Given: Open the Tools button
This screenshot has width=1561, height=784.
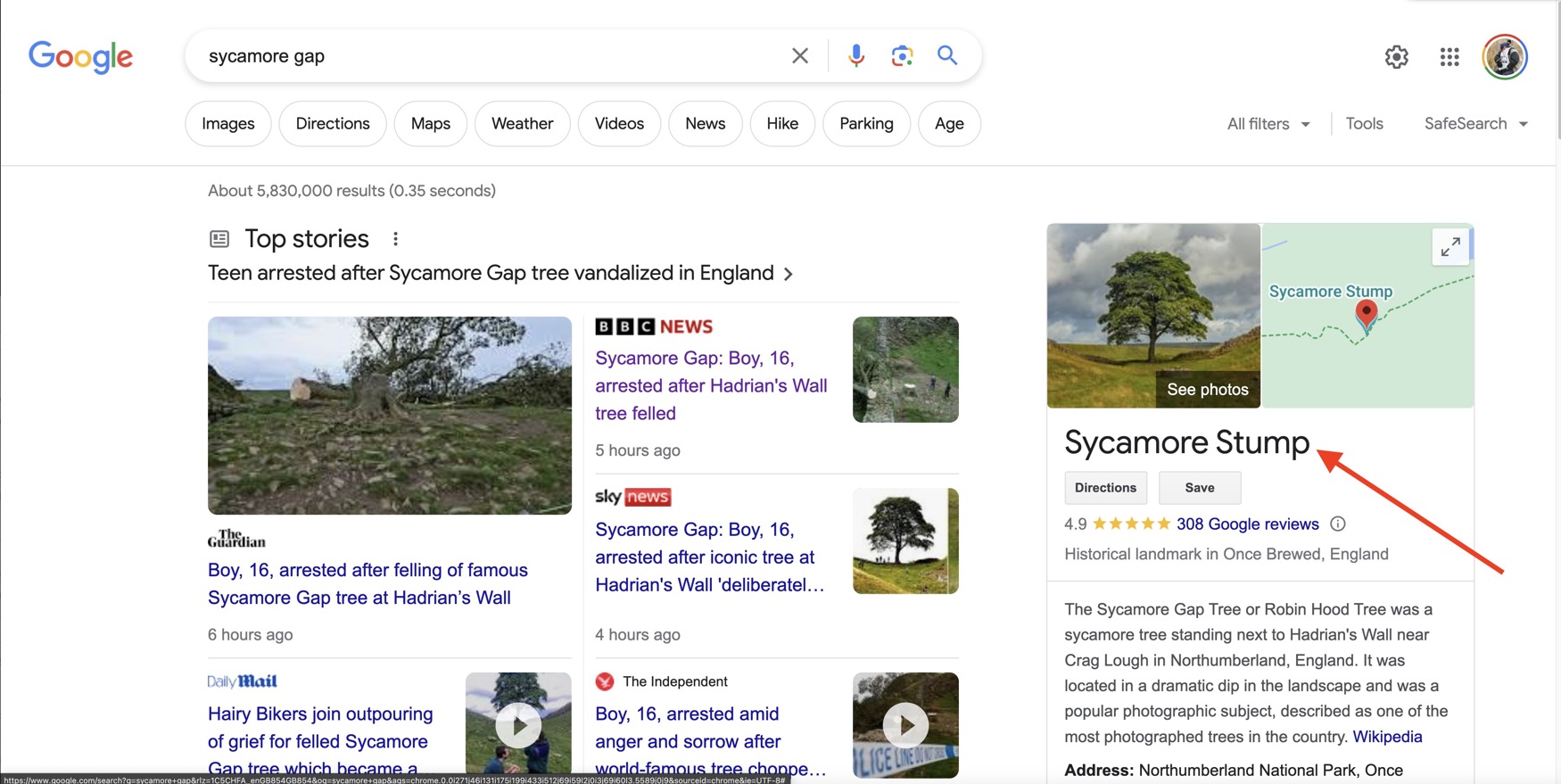Looking at the screenshot, I should coord(1365,124).
